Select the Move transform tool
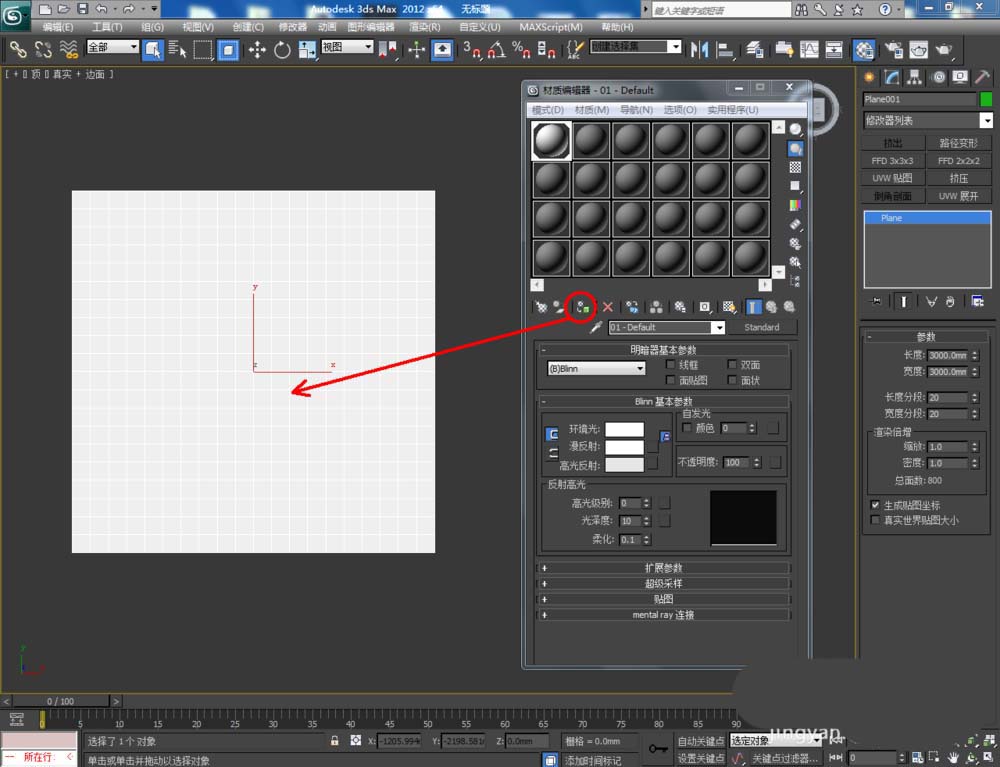This screenshot has height=767, width=1000. pos(257,50)
